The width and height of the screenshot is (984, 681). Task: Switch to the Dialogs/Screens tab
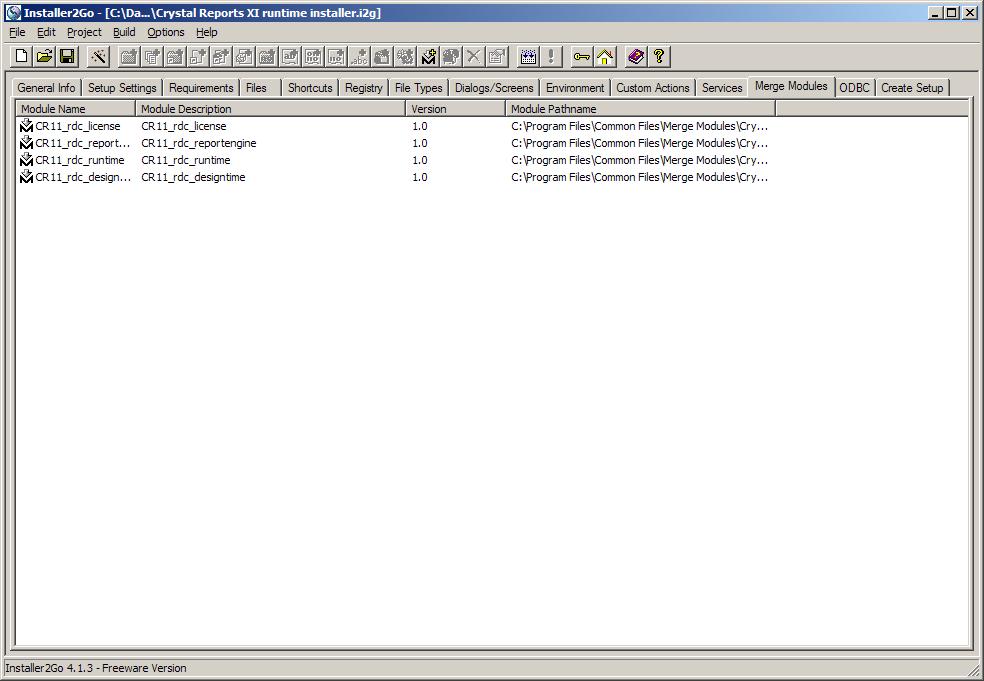(494, 88)
